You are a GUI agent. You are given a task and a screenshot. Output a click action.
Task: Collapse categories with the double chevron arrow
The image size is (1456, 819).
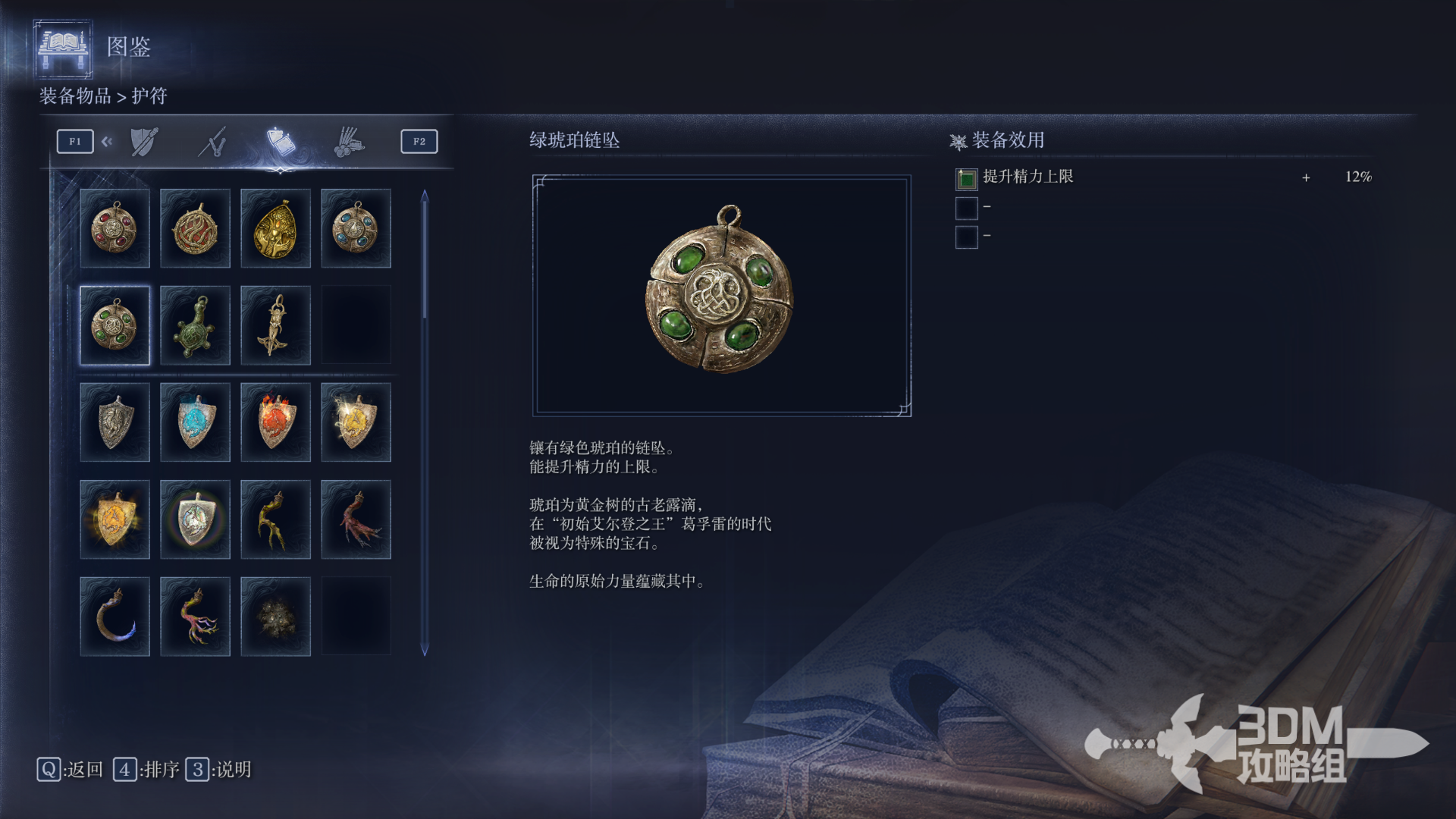(x=107, y=141)
